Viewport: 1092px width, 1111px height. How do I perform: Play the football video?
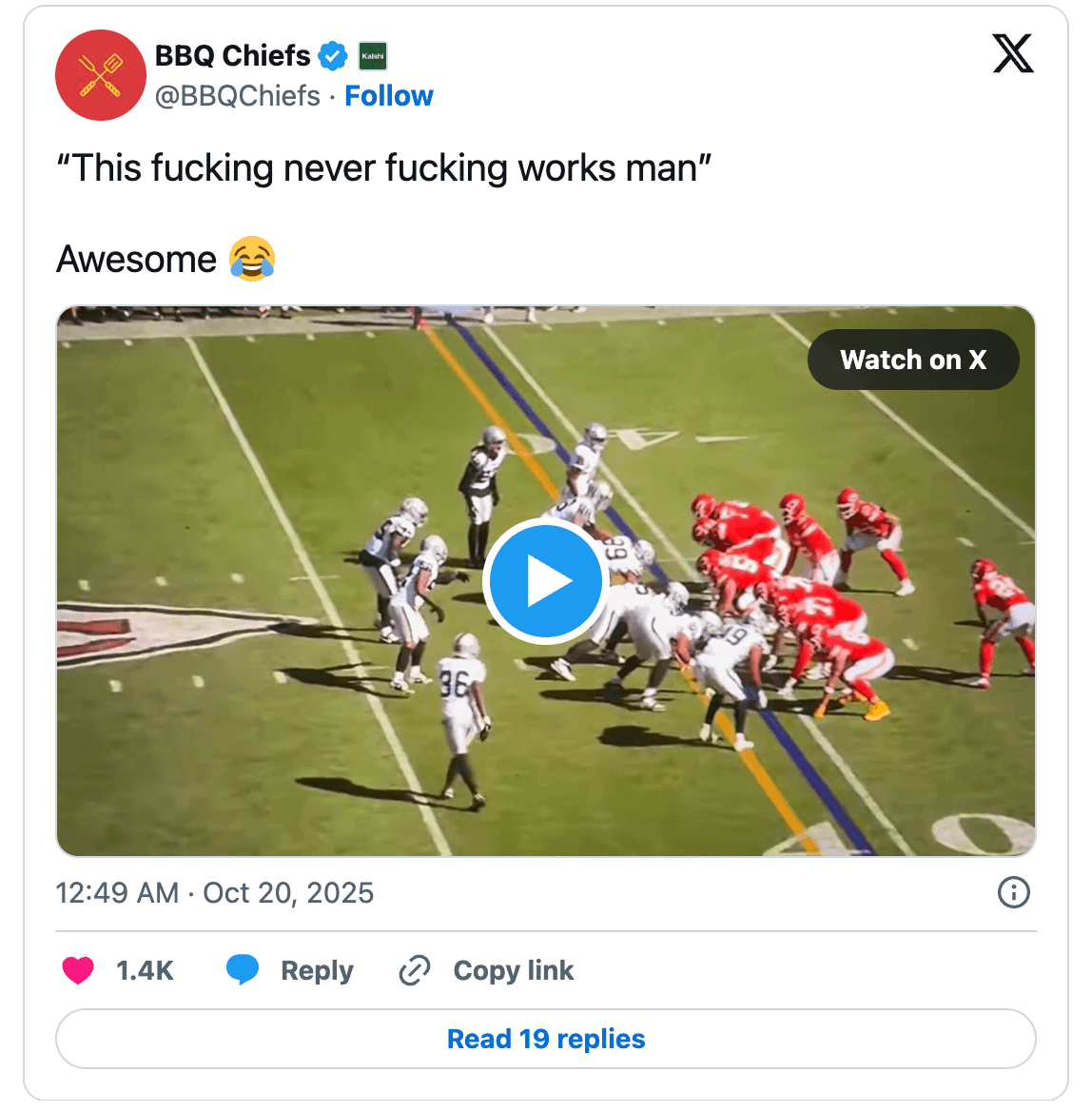(x=545, y=581)
